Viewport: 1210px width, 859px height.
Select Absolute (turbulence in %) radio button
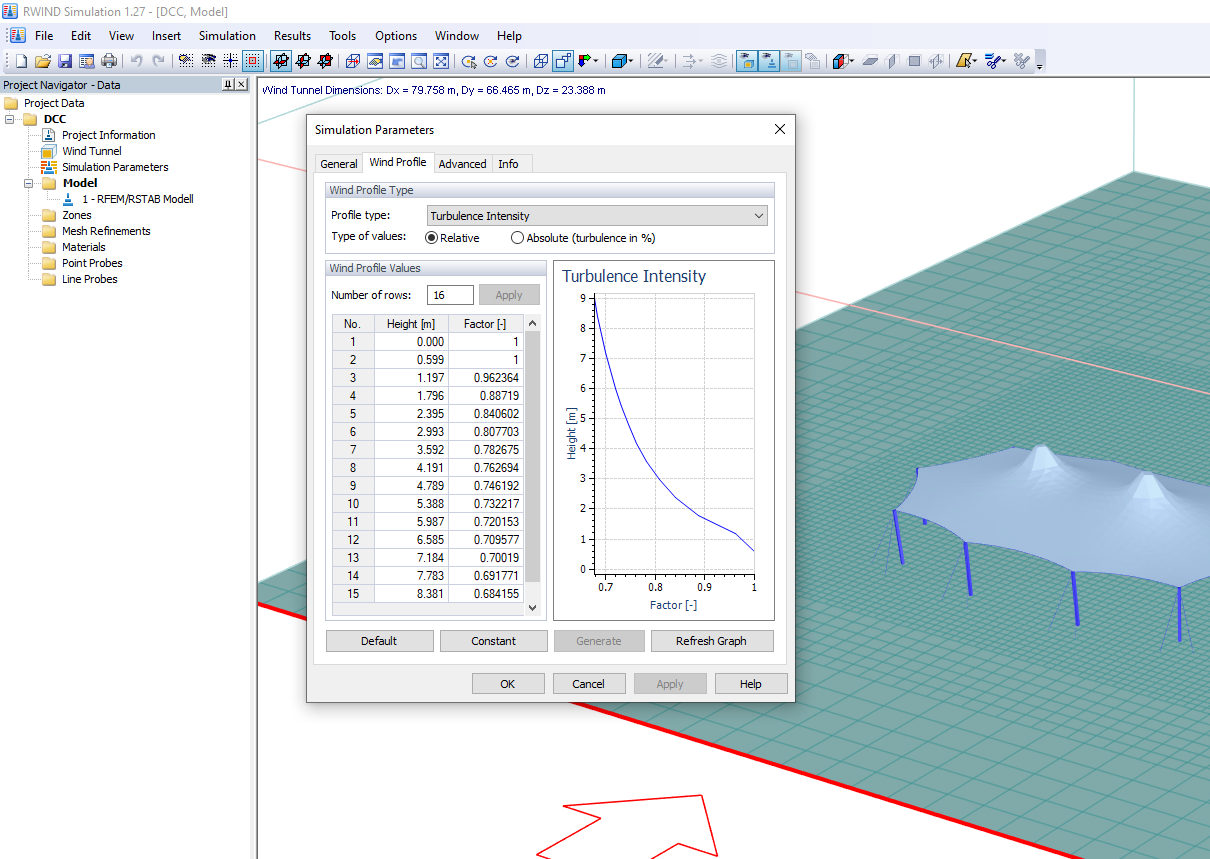click(x=517, y=238)
